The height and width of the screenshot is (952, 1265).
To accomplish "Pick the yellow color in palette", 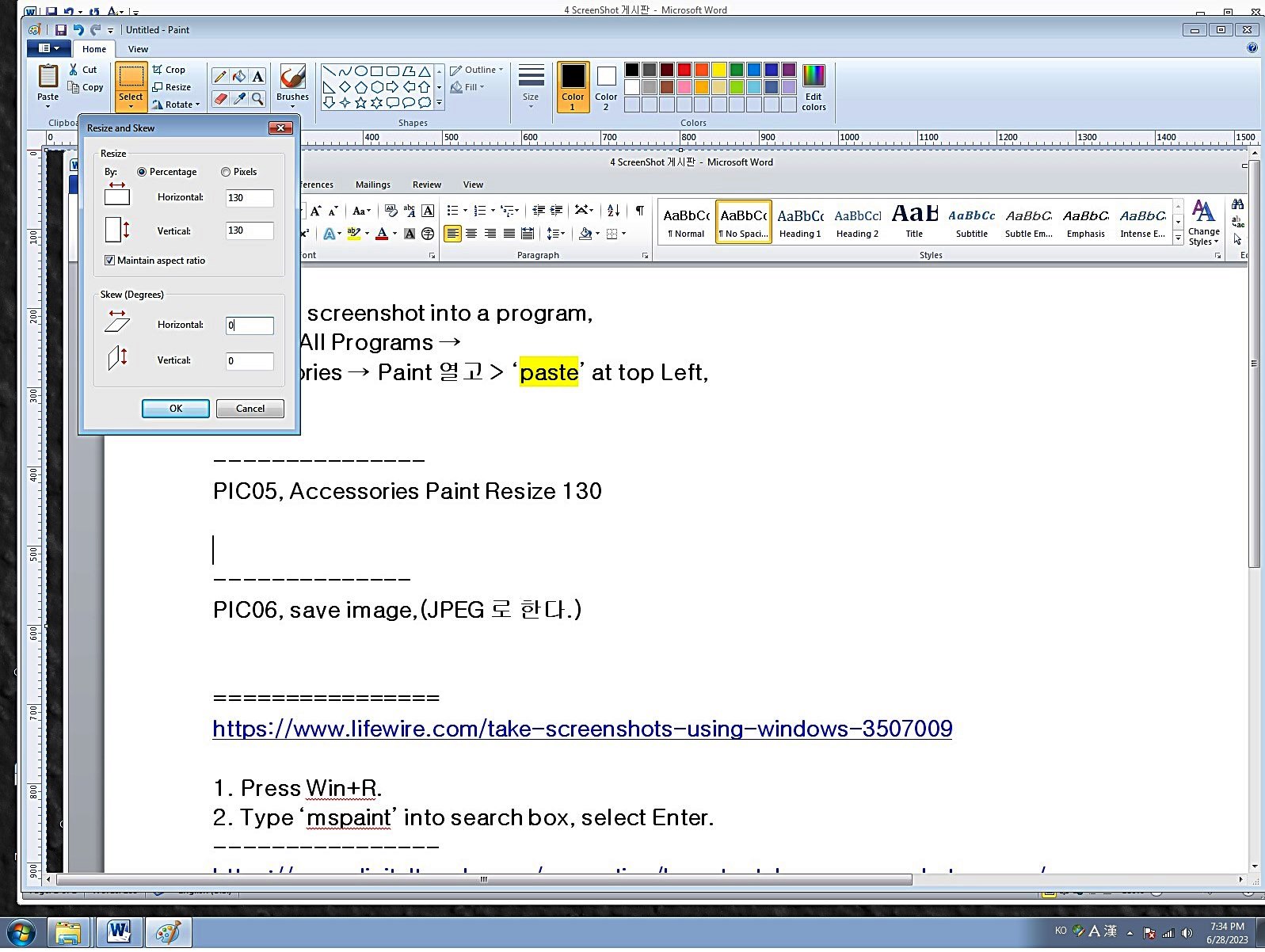I will pyautogui.click(x=719, y=70).
